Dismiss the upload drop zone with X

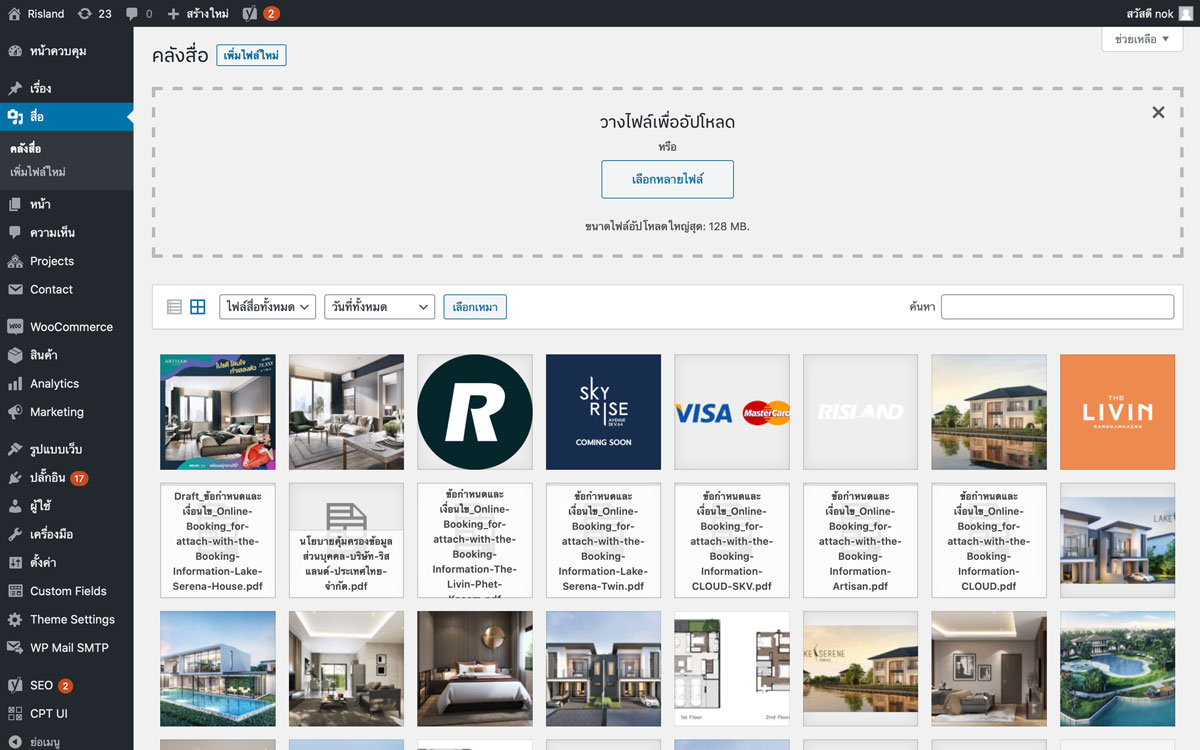(x=1158, y=112)
